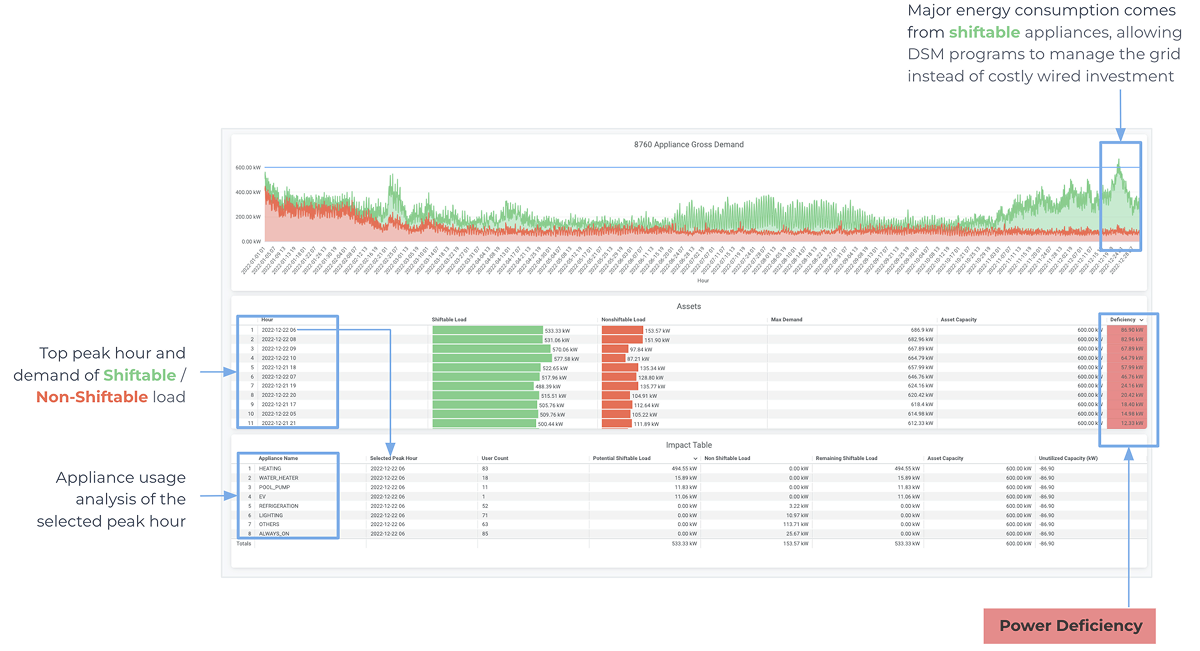
Task: Click the December demand peak on chart
Action: pyautogui.click(x=1119, y=165)
